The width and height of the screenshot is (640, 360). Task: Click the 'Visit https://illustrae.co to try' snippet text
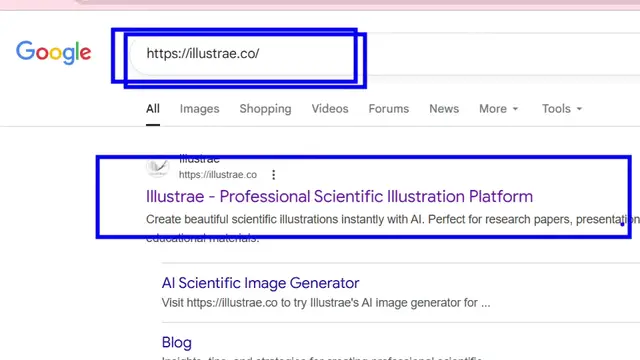326,303
